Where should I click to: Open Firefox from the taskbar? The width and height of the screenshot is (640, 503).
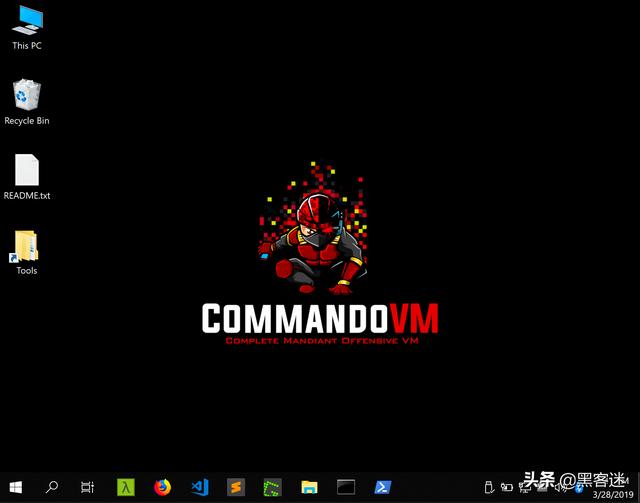[163, 487]
